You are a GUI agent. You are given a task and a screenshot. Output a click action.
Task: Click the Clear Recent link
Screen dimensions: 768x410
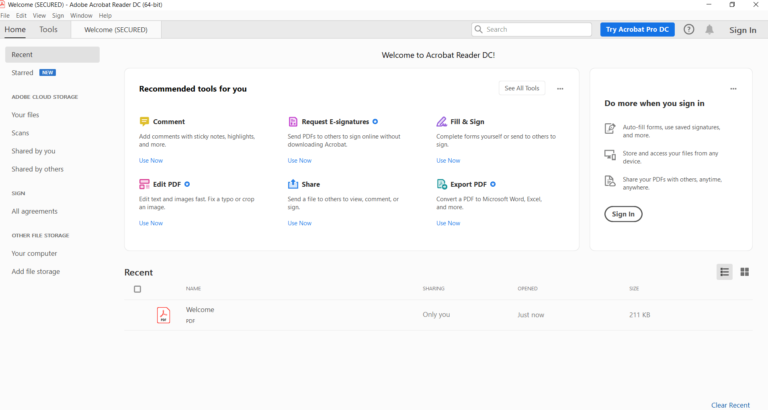tap(730, 405)
